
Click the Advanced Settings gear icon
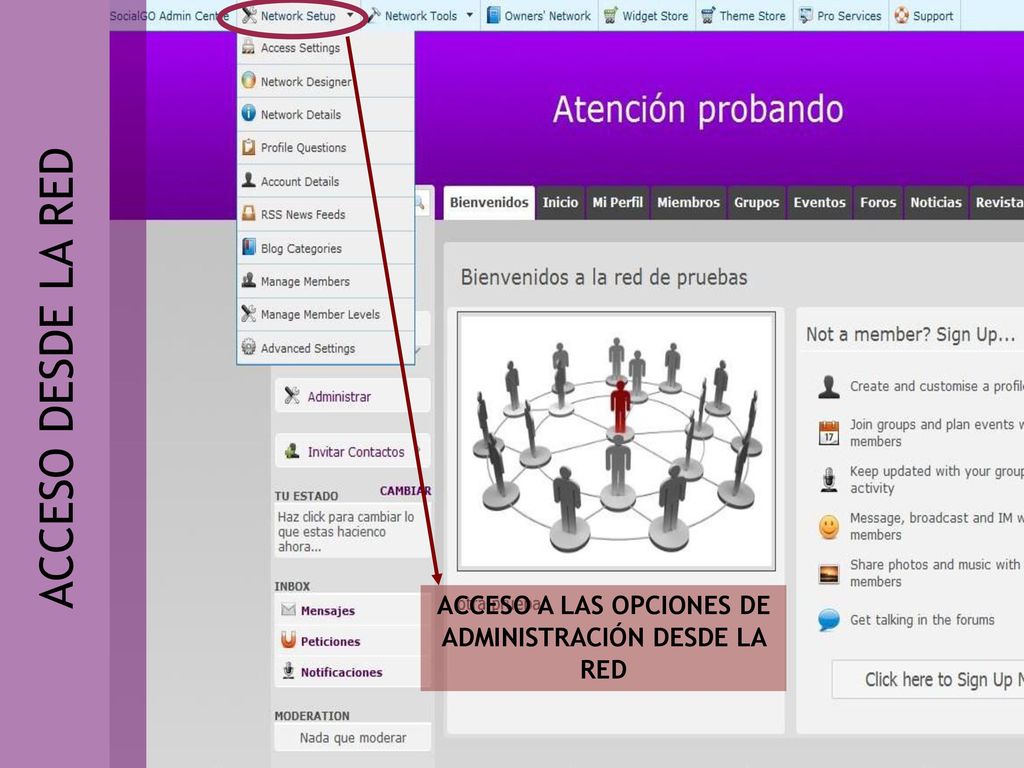pyautogui.click(x=248, y=347)
